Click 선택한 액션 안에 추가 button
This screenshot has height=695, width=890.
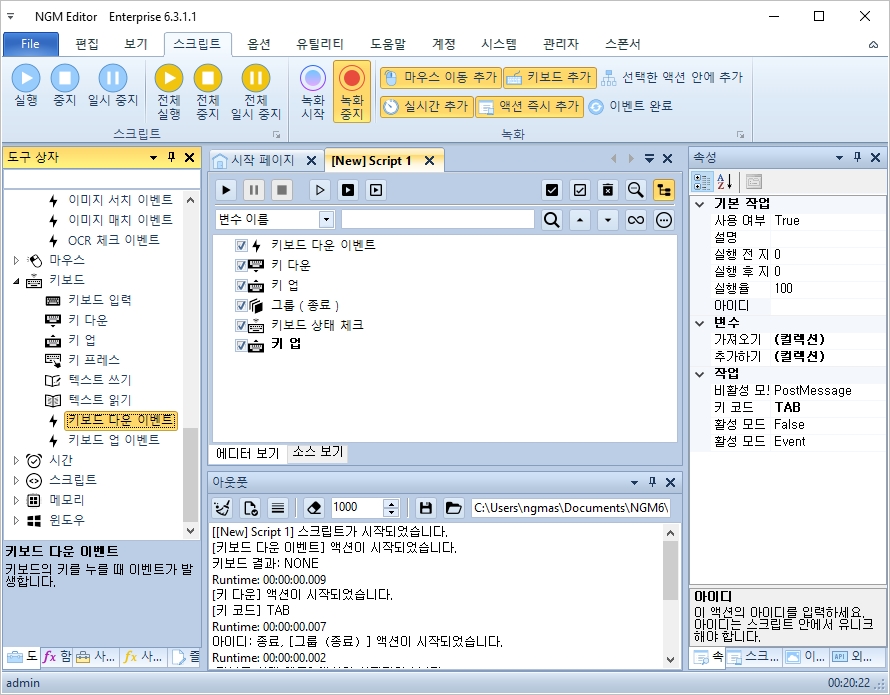[672, 77]
